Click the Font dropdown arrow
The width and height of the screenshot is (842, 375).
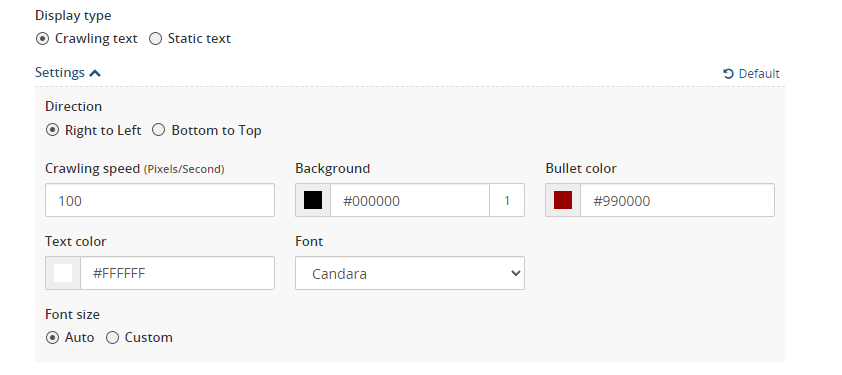tap(516, 273)
